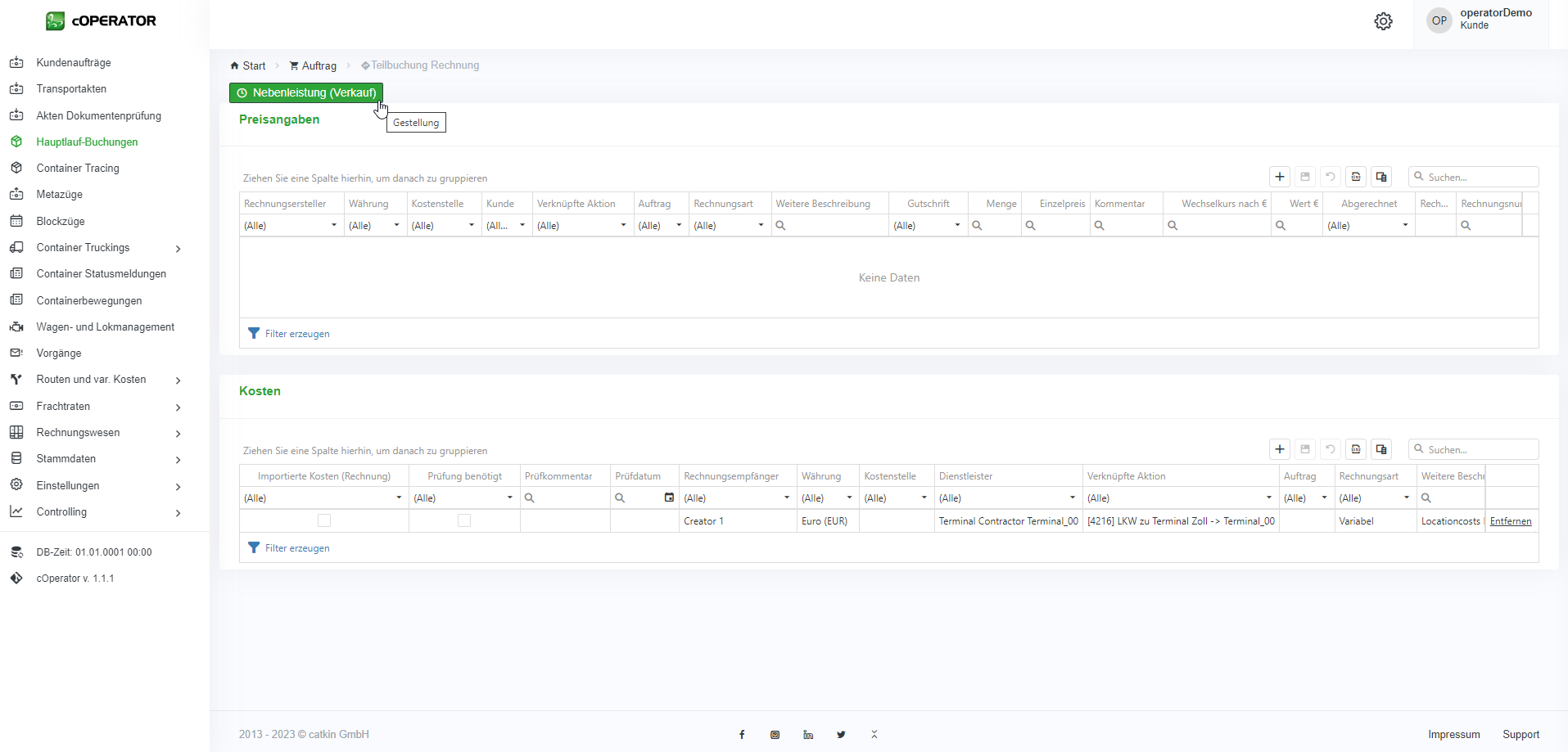Open column chooser for Kosten table
Screen dimensions: 1568x752
point(1381,449)
